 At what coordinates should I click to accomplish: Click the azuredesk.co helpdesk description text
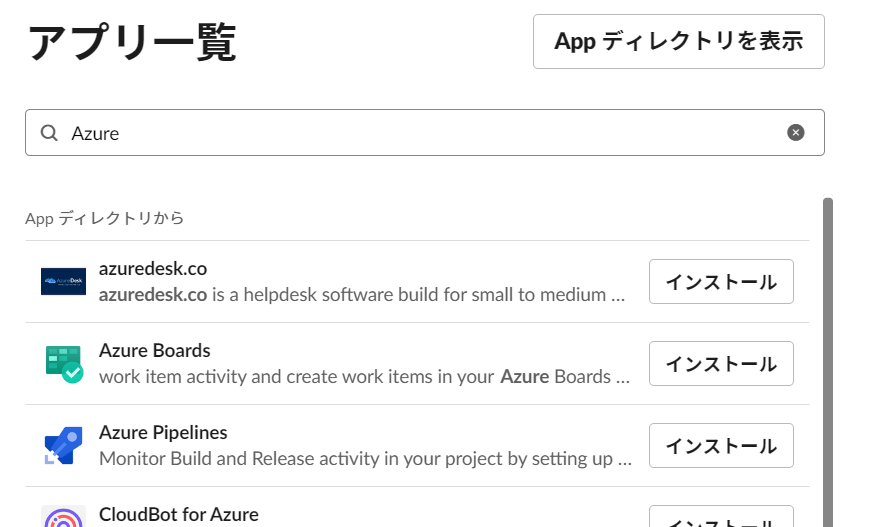click(362, 295)
